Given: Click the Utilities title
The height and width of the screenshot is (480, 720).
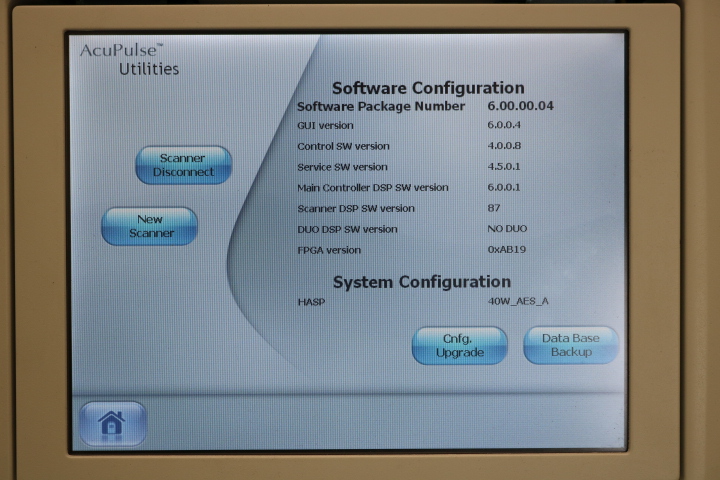Looking at the screenshot, I should [149, 69].
